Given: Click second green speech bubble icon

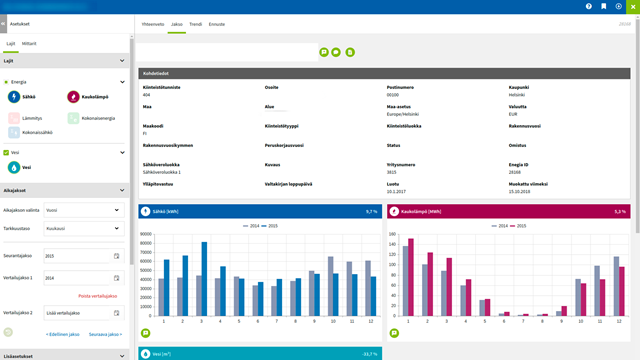Looking at the screenshot, I should point(336,52).
